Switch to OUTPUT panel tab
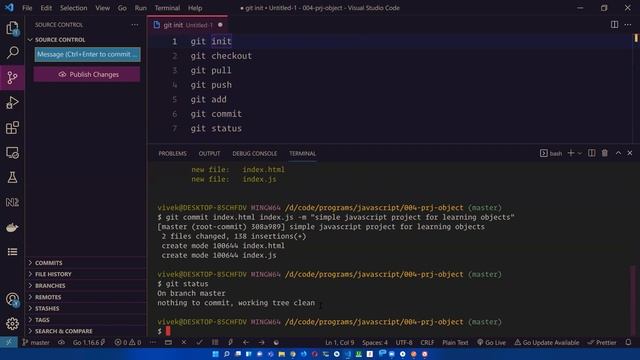 click(209, 153)
